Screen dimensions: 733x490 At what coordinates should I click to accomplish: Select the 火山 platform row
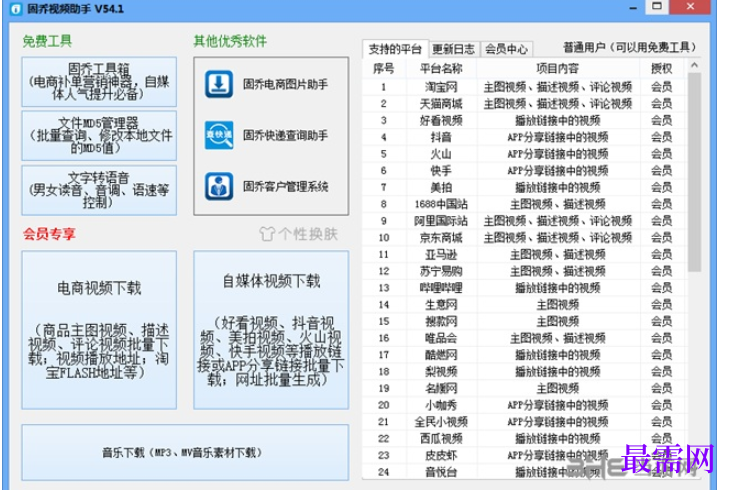point(524,154)
